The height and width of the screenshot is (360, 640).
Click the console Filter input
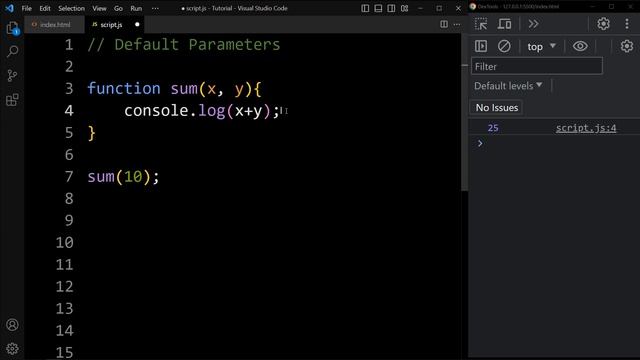coord(537,66)
